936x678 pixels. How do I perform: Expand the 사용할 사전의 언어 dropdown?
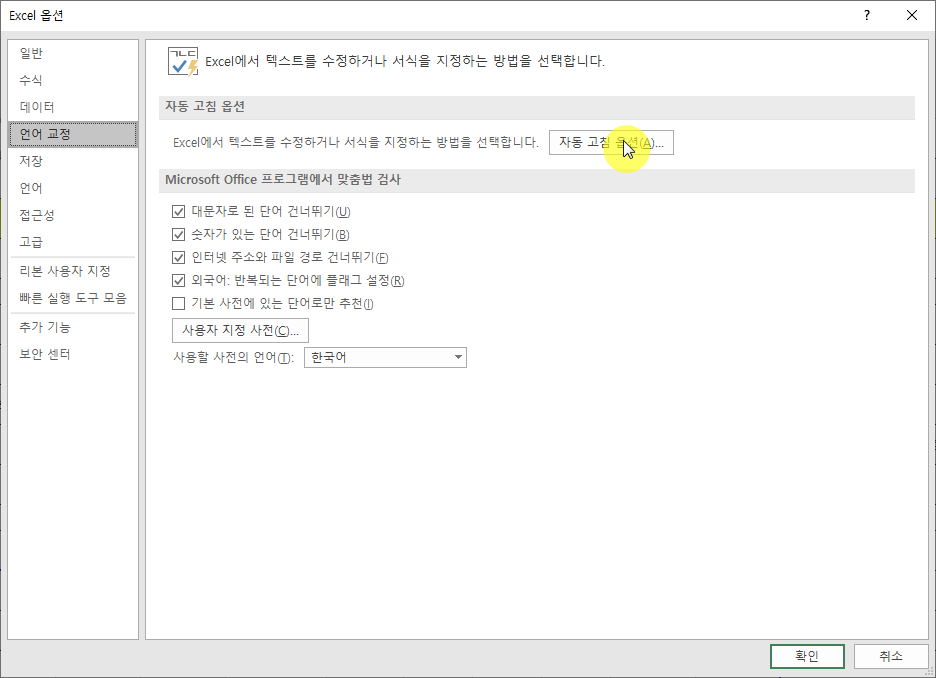coord(385,358)
